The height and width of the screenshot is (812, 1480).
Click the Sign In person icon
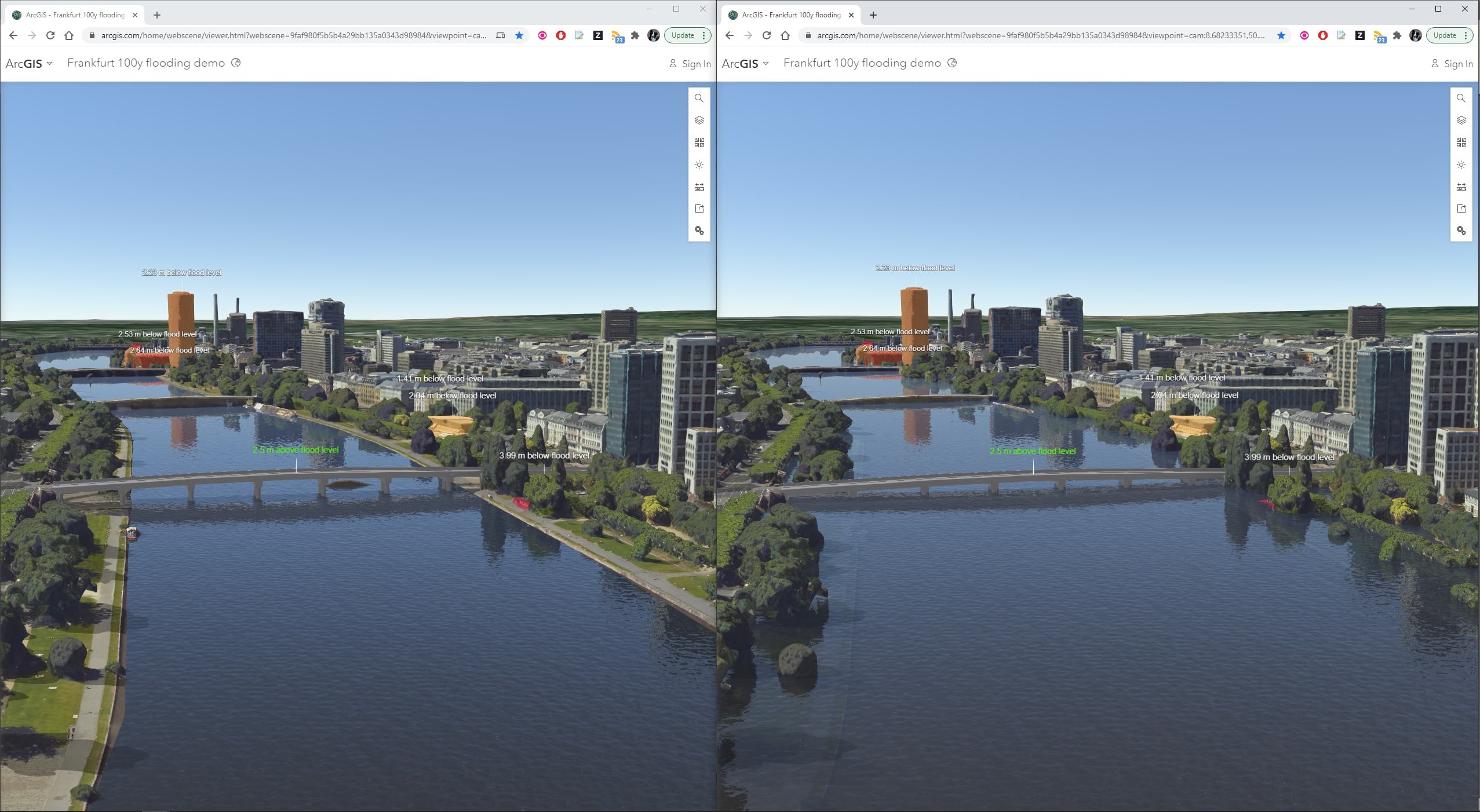point(672,64)
